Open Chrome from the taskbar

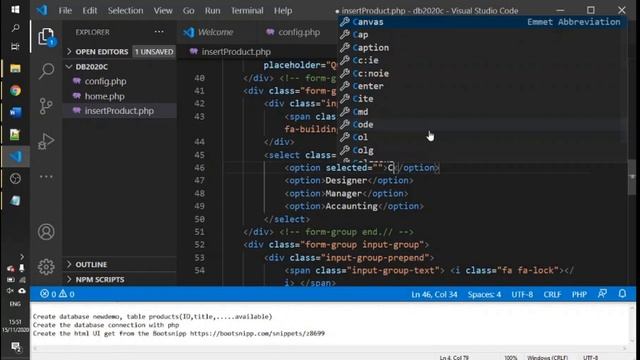[15, 91]
